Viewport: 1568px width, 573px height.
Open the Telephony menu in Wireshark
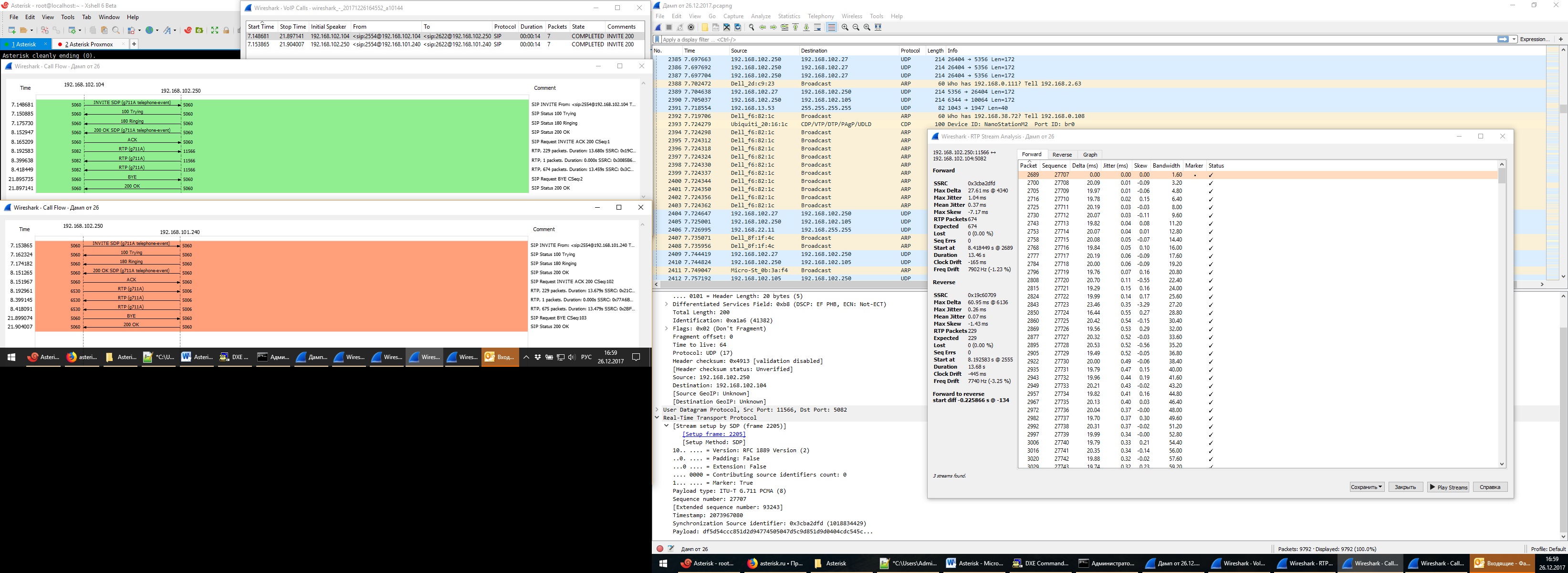[821, 16]
